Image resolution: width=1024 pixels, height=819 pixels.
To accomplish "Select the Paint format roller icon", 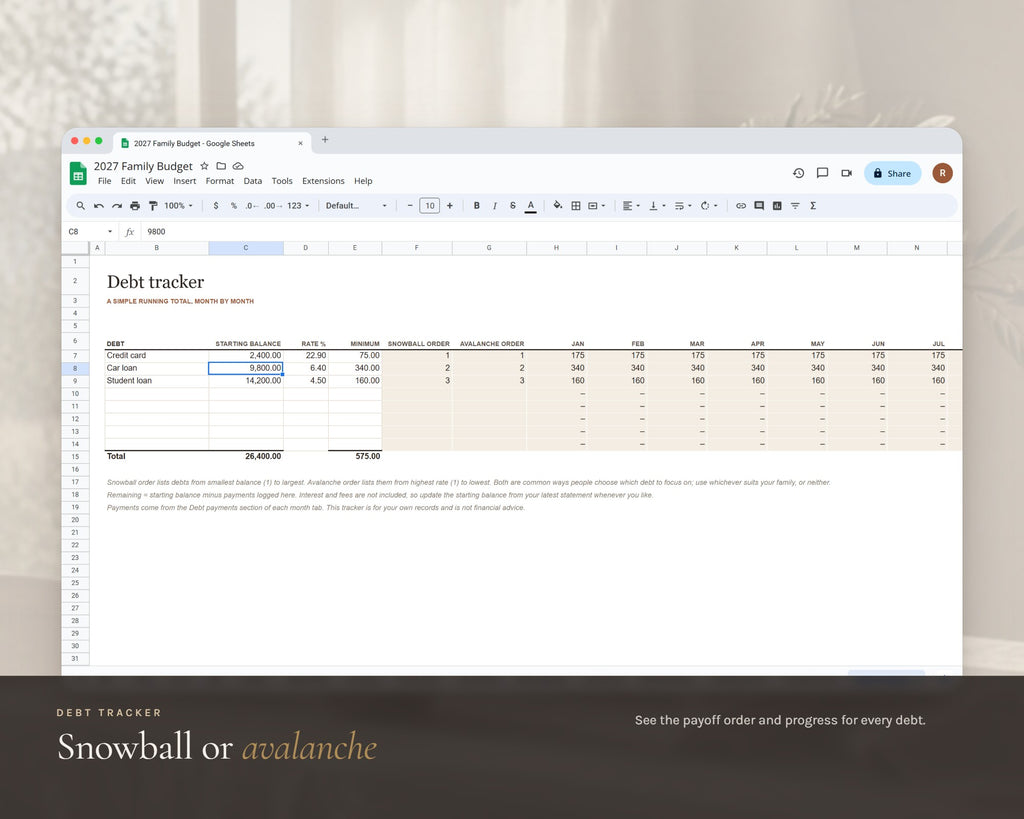I will point(153,206).
